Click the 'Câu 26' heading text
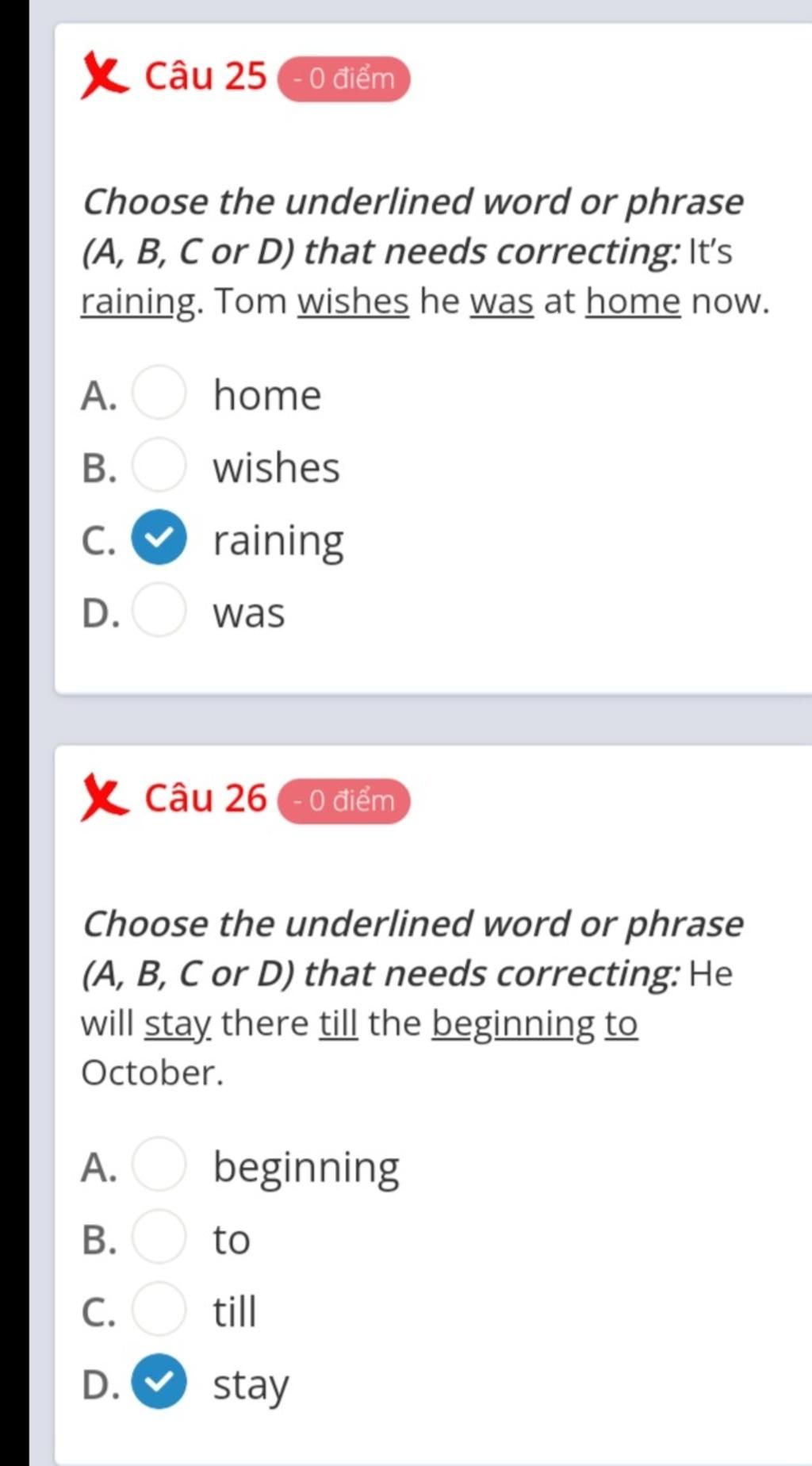This screenshot has height=1466, width=812. (205, 798)
